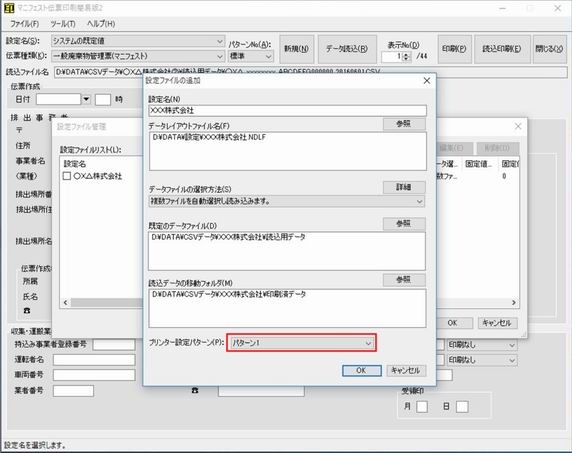Open the 伝票種類 dropdown

pos(138,56)
